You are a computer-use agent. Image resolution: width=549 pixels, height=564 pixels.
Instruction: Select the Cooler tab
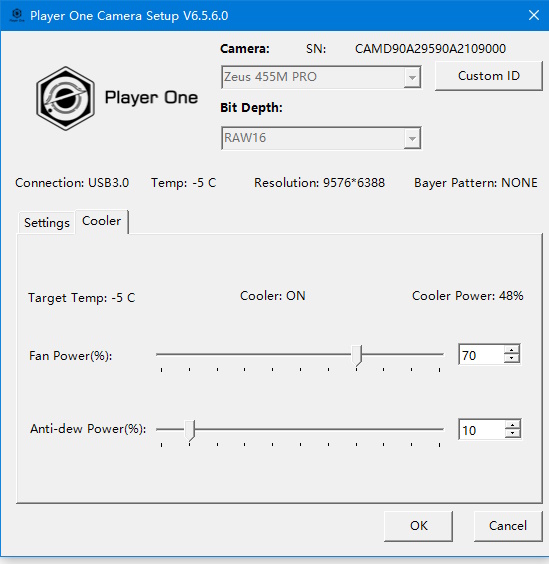click(x=101, y=221)
